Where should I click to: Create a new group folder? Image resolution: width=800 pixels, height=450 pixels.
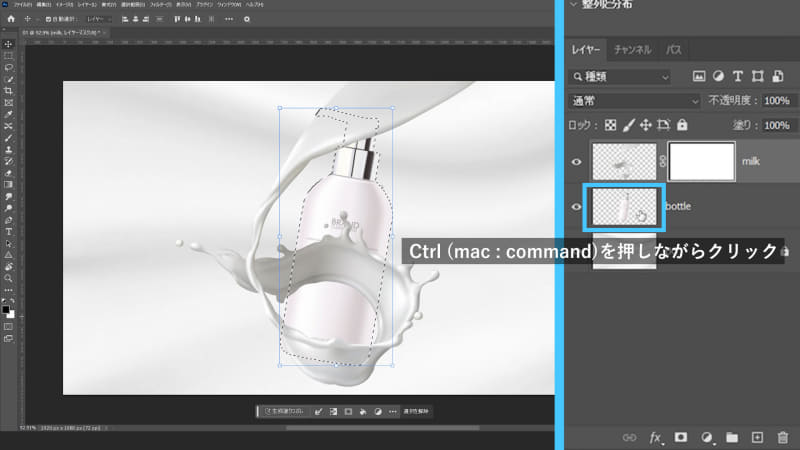pos(732,437)
